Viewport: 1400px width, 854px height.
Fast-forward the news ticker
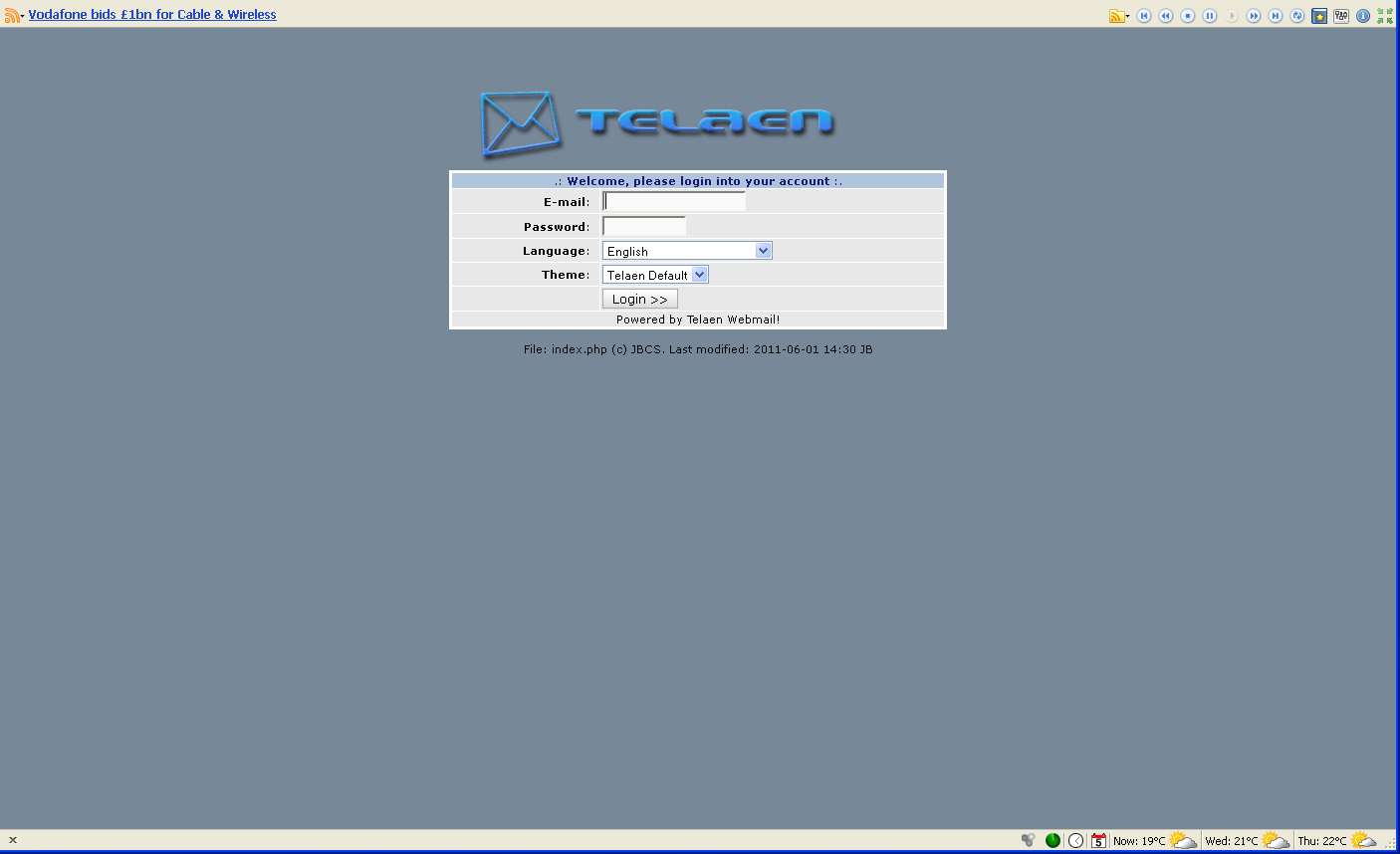(1254, 16)
